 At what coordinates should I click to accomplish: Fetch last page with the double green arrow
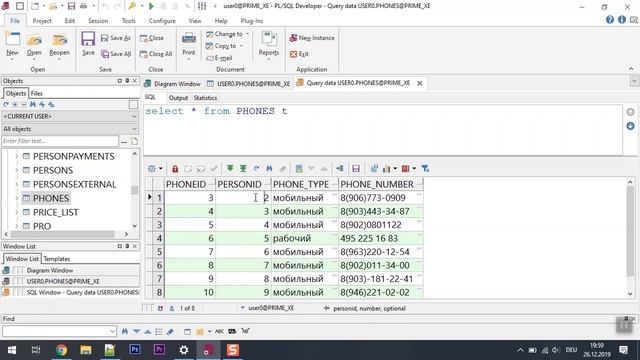(243, 169)
